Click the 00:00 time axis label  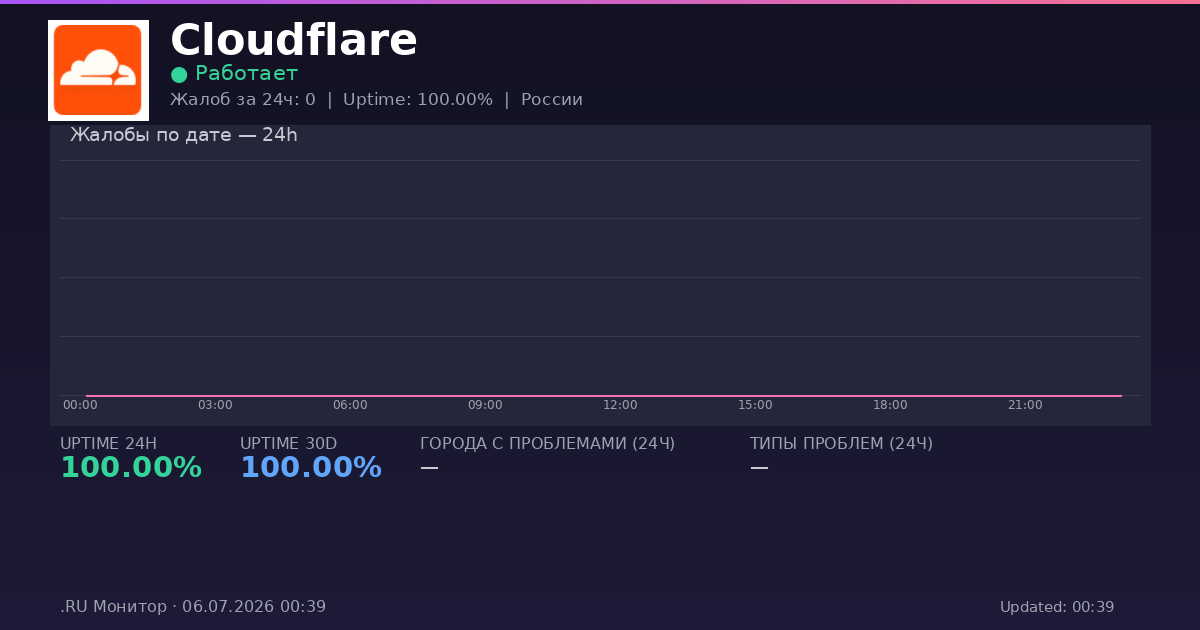[x=80, y=405]
